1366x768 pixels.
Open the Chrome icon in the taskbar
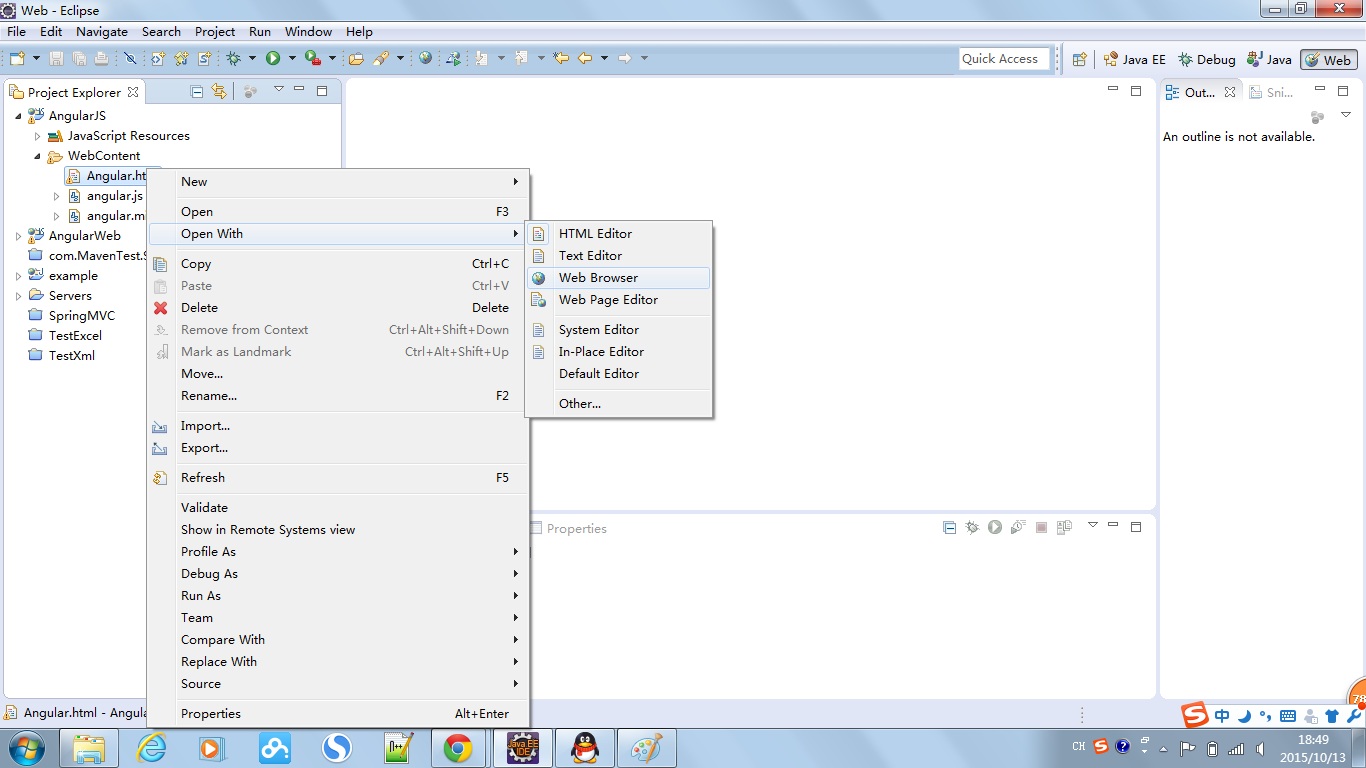pyautogui.click(x=458, y=748)
